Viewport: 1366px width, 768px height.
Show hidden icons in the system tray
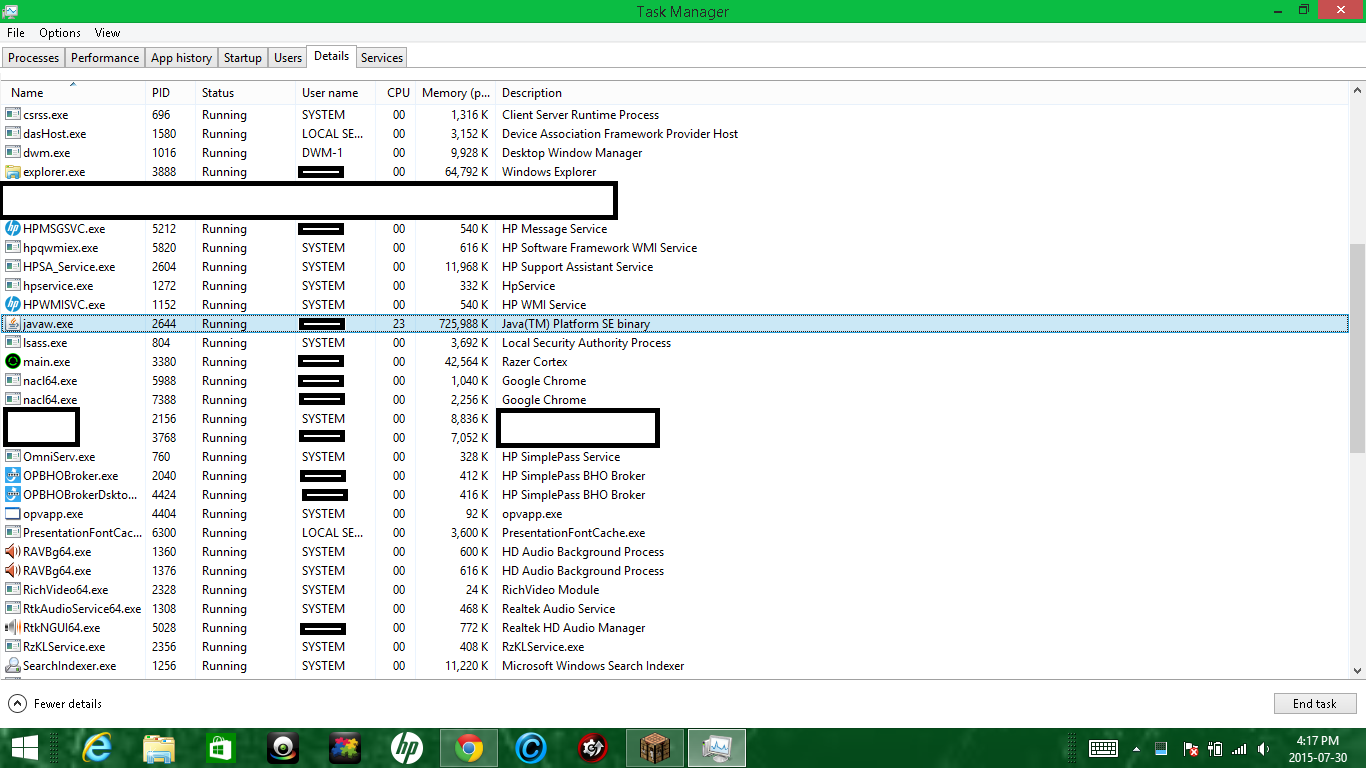pos(1136,748)
